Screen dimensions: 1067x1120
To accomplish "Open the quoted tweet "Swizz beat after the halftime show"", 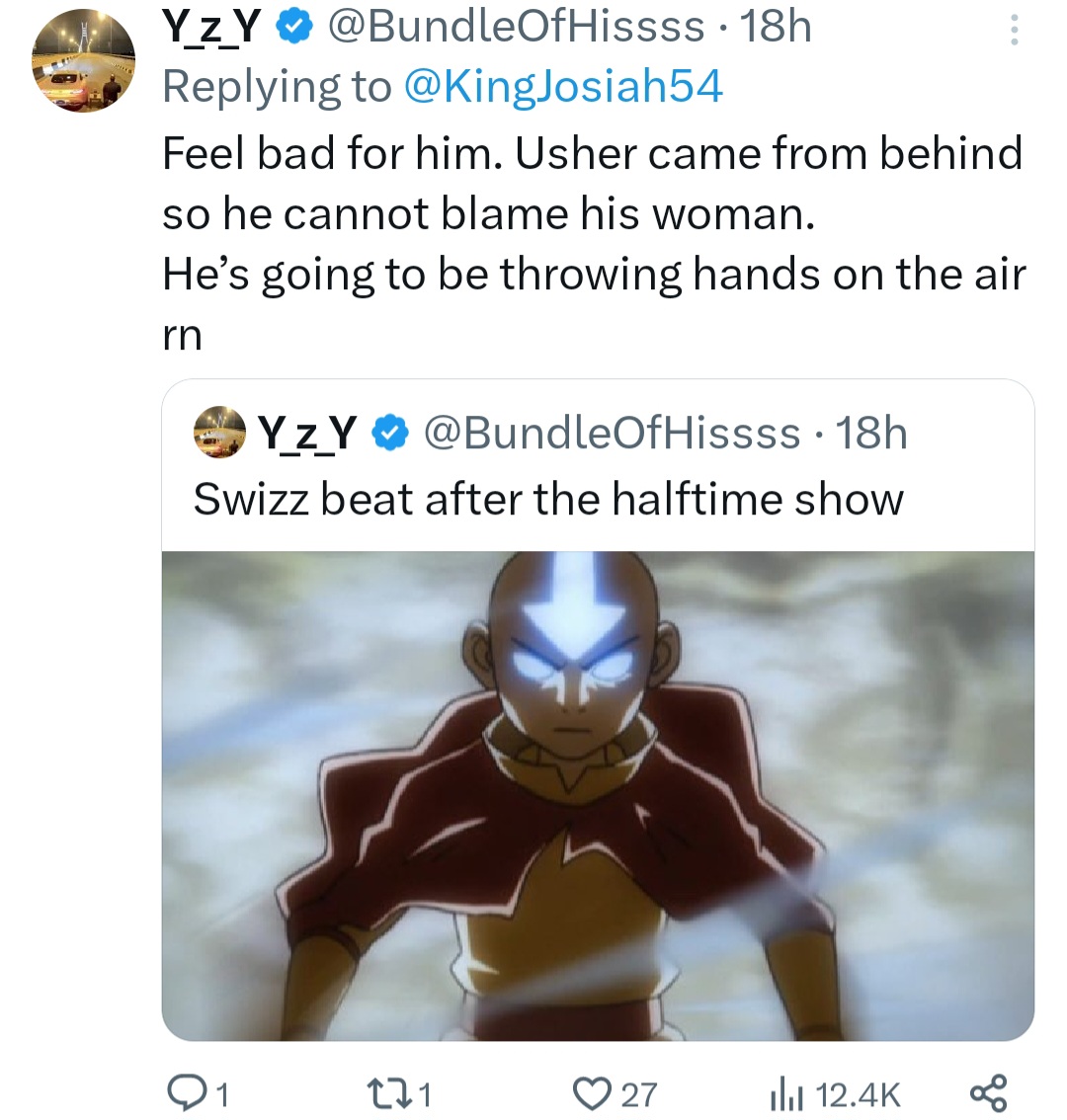I will point(548,499).
